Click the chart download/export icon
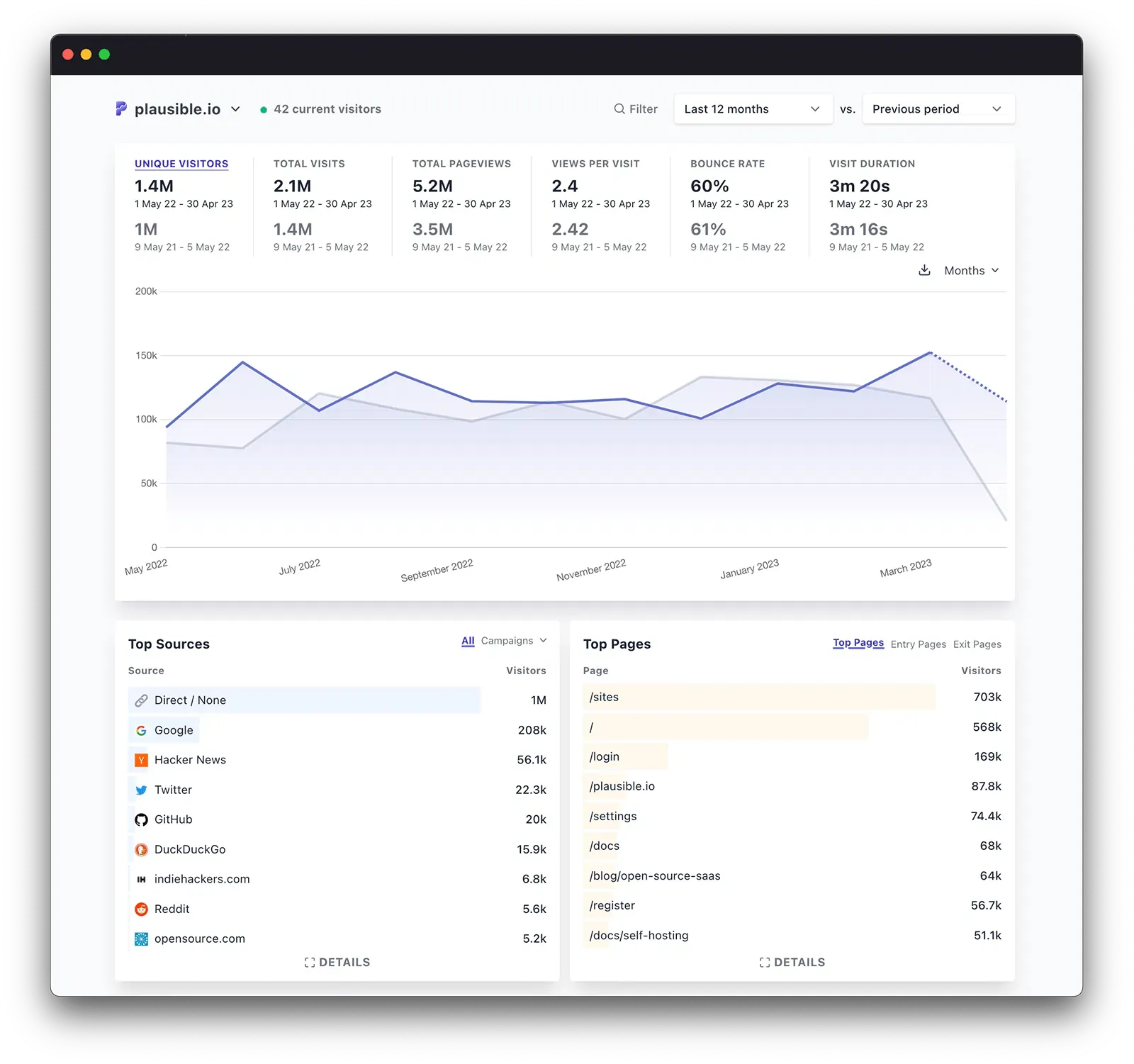The height and width of the screenshot is (1064, 1134). click(x=924, y=270)
